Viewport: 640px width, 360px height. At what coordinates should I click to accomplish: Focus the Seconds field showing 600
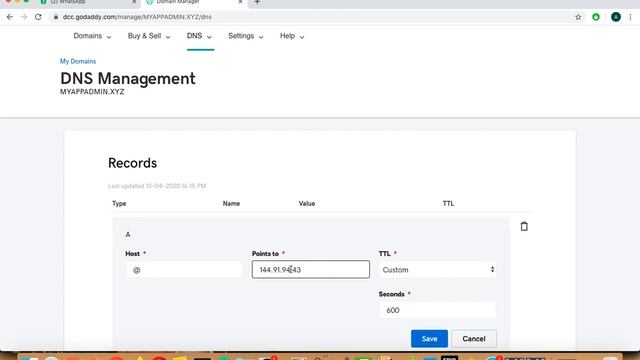(437, 310)
